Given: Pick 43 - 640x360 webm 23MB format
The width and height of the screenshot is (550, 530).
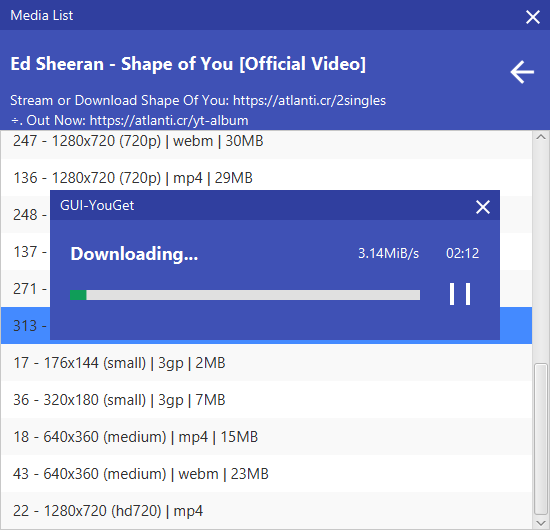Looking at the screenshot, I should (266, 474).
